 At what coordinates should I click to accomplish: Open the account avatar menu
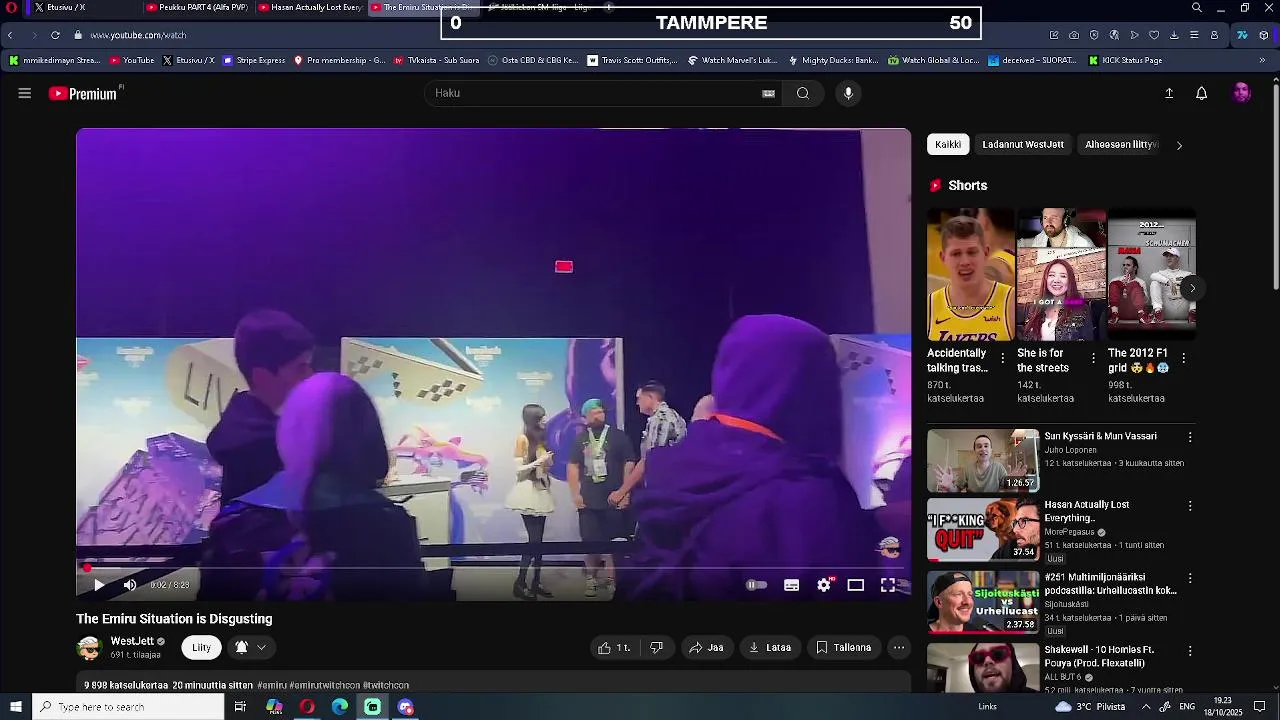(1242, 93)
